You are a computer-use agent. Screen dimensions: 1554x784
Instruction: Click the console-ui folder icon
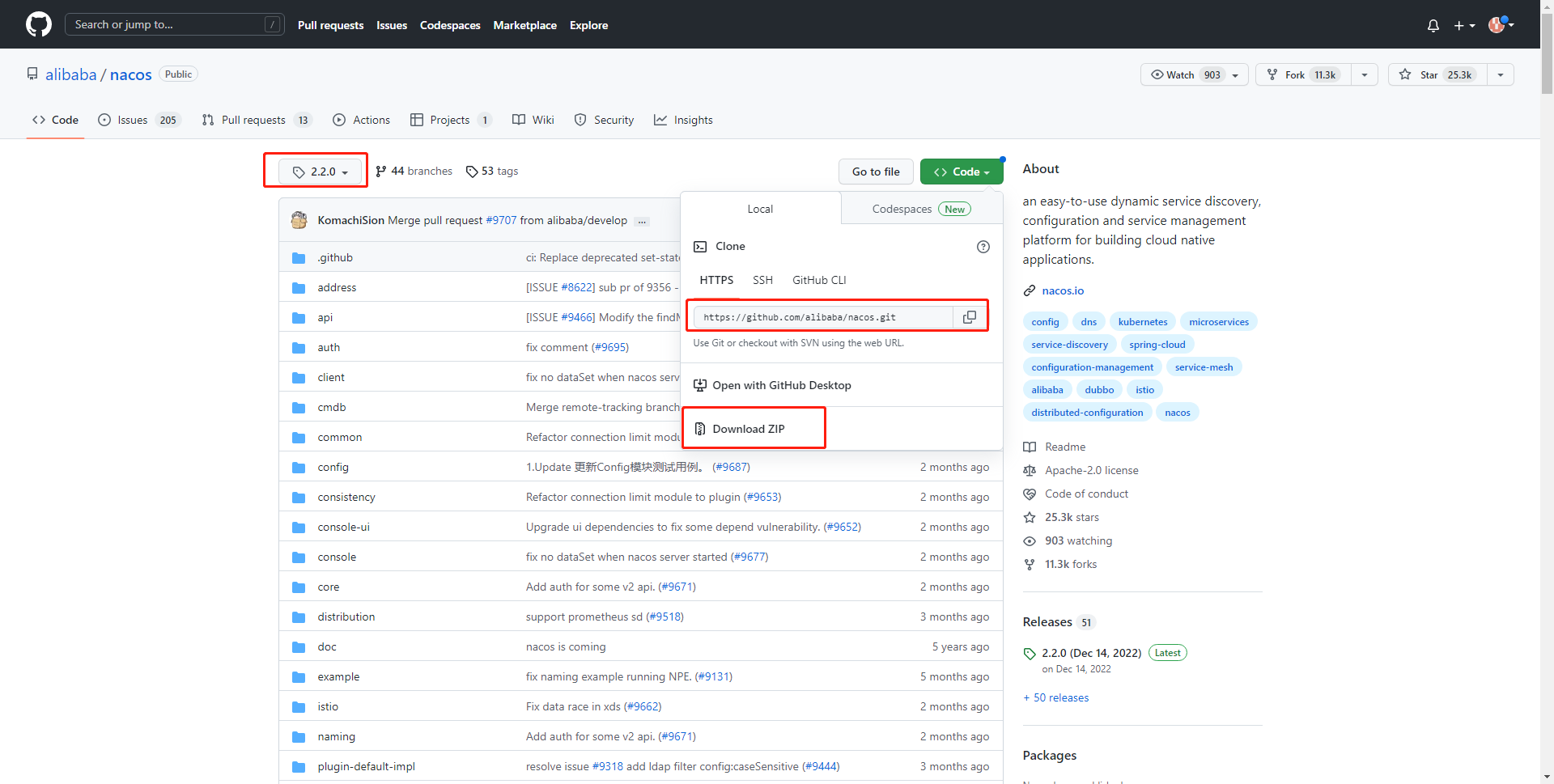coord(299,528)
